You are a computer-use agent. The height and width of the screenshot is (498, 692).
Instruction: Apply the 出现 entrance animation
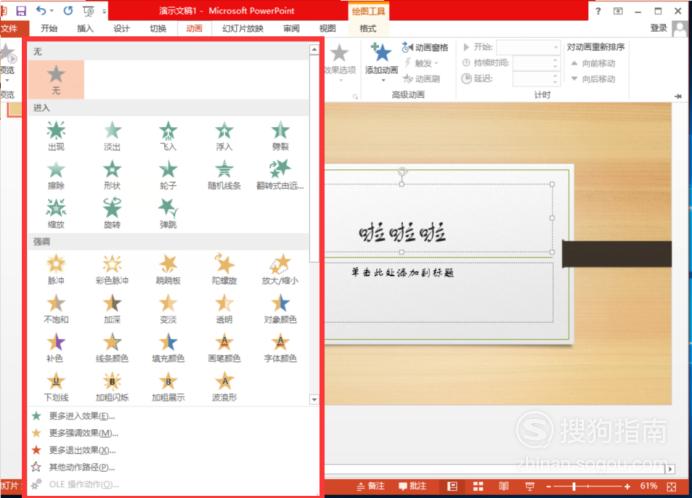(56, 136)
